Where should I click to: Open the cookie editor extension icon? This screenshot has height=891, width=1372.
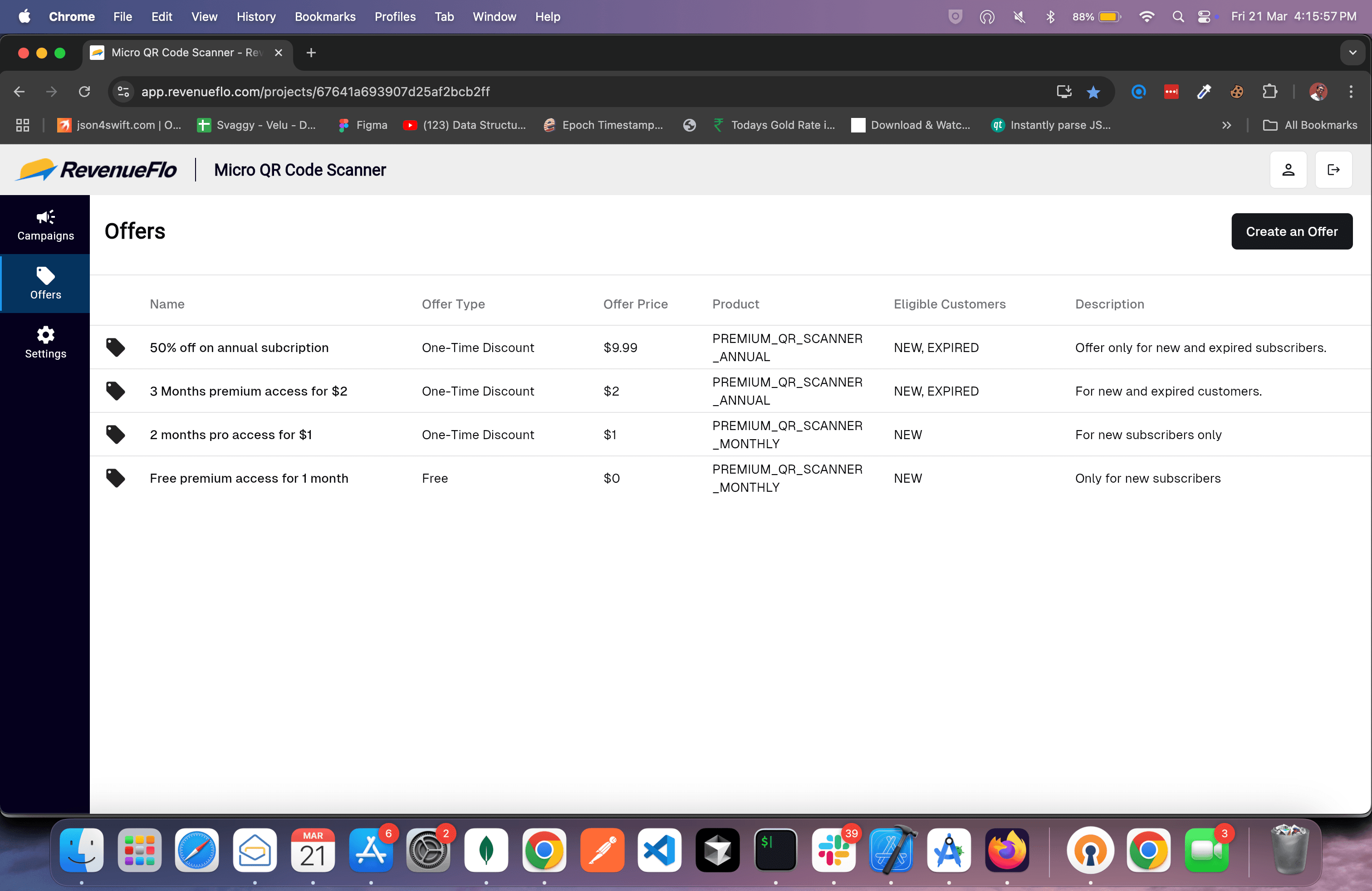tap(1236, 92)
